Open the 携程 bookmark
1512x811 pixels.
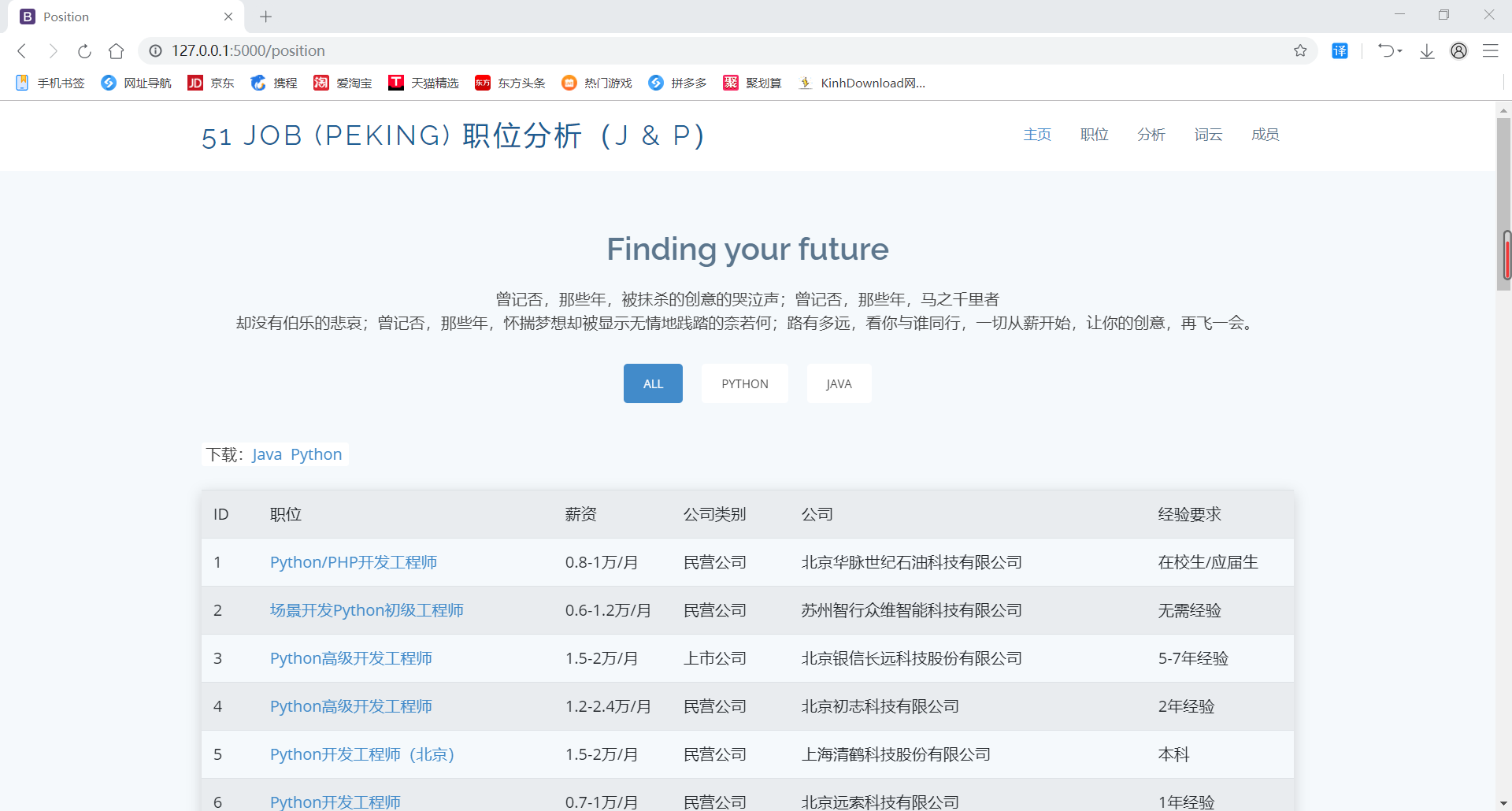pos(273,83)
